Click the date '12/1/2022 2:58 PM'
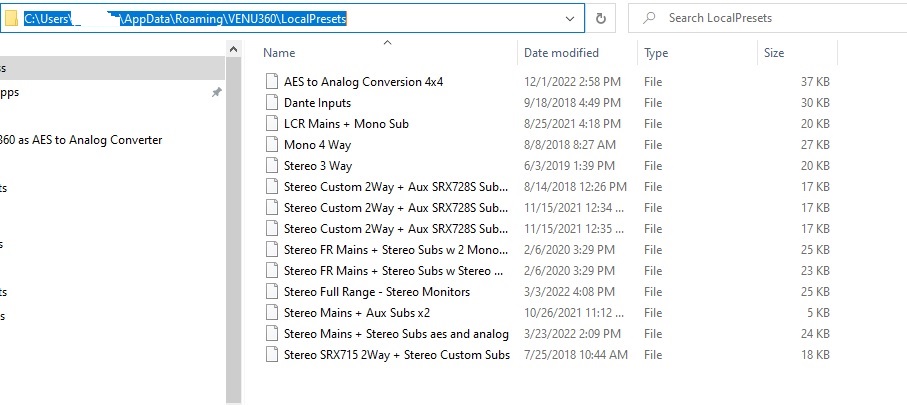Image resolution: width=907 pixels, height=405 pixels. pos(572,82)
